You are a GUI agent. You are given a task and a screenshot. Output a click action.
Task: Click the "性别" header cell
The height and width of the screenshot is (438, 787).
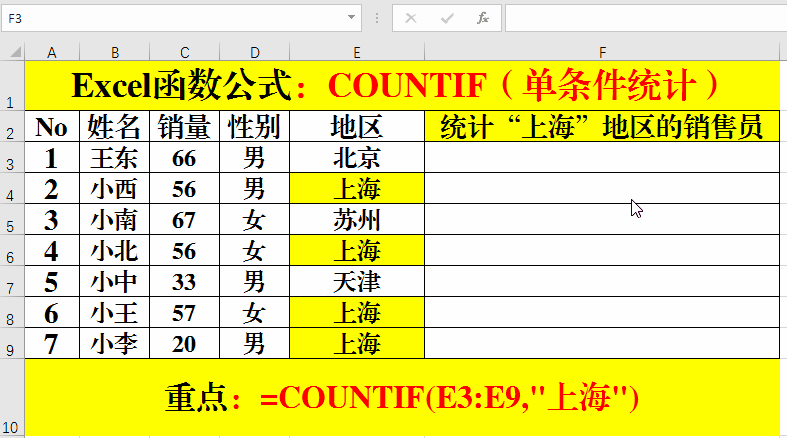[x=254, y=126]
